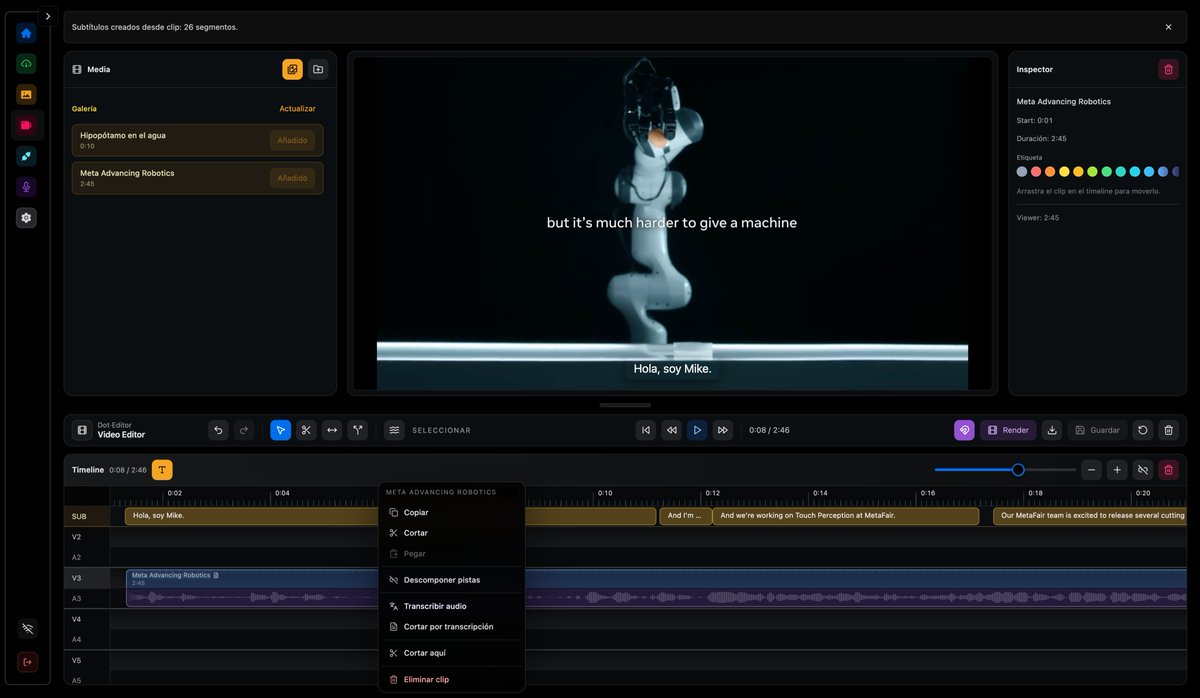Choose Cortar por transcripción menu item
The width and height of the screenshot is (1200, 698).
[x=451, y=627]
